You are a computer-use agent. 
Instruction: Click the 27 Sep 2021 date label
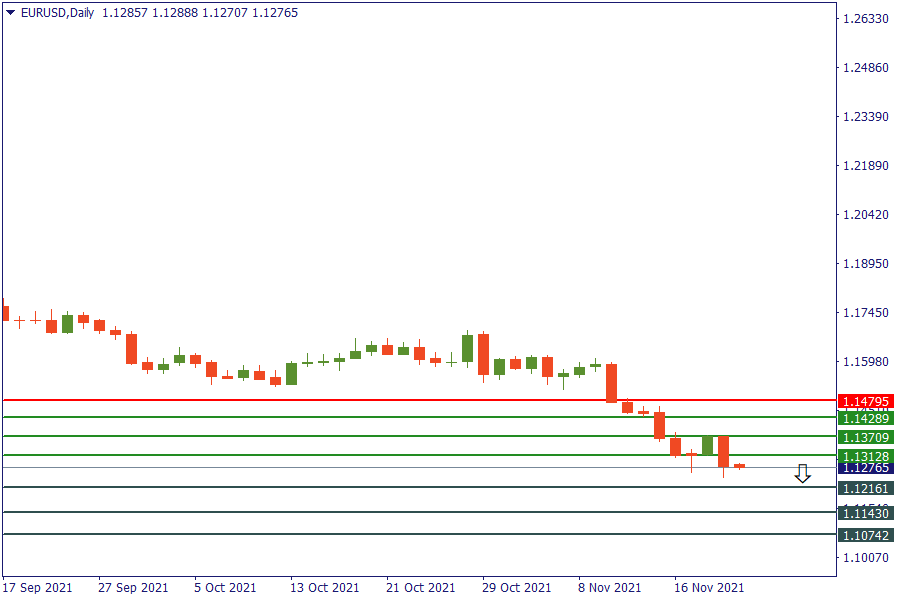133,588
